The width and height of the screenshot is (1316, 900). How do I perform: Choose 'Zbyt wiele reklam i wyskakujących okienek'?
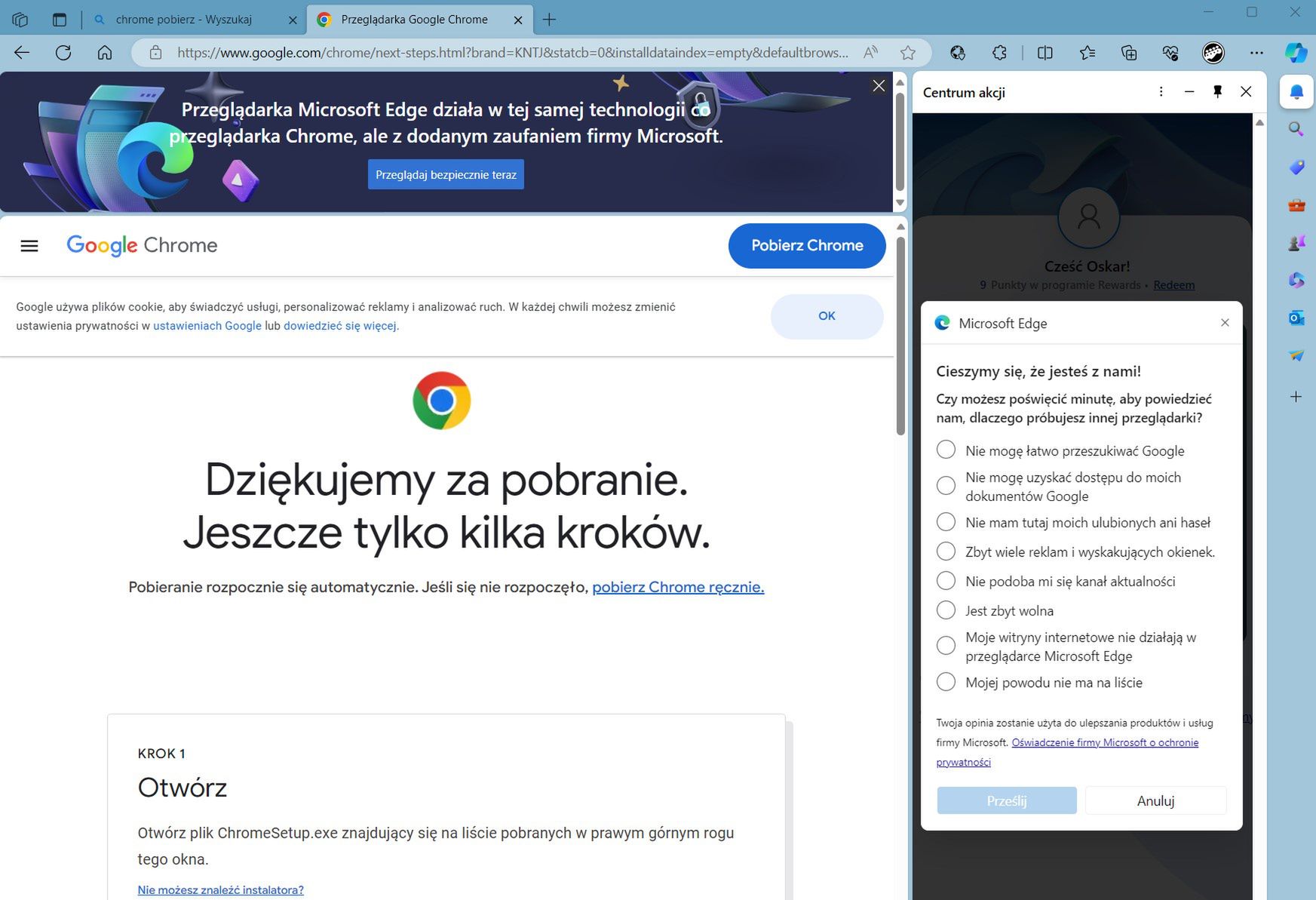[946, 551]
